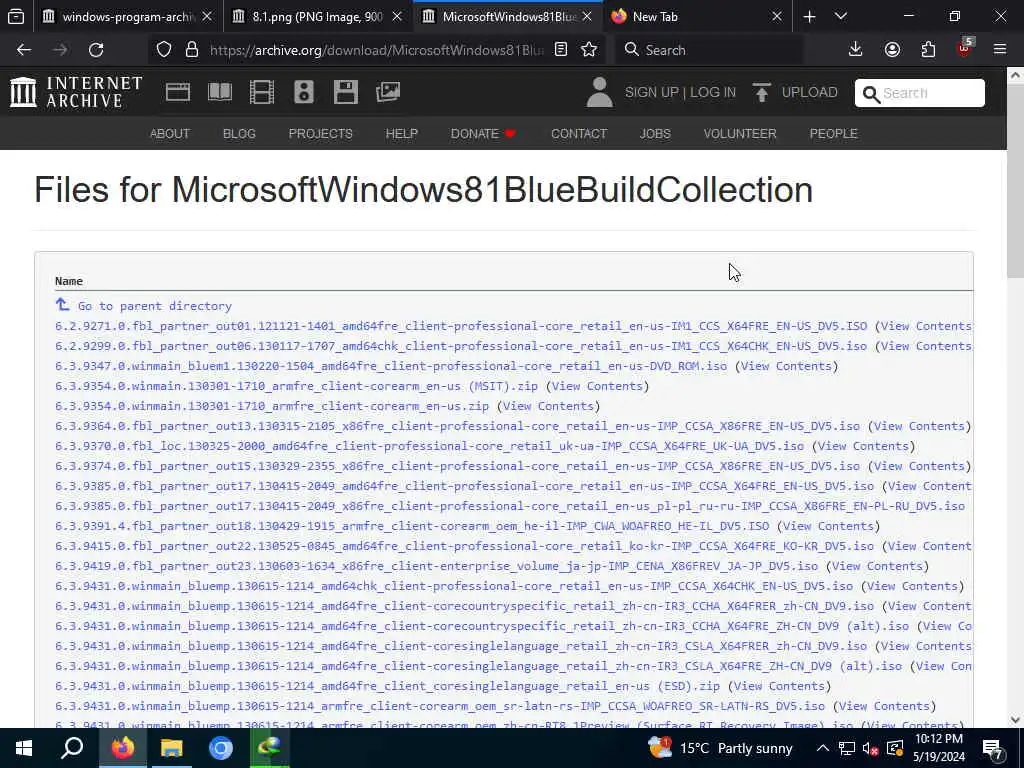Image resolution: width=1024 pixels, height=768 pixels.
Task: View Contents of 6.3.9391.4 armfre HE-IL ISO
Action: (828, 526)
